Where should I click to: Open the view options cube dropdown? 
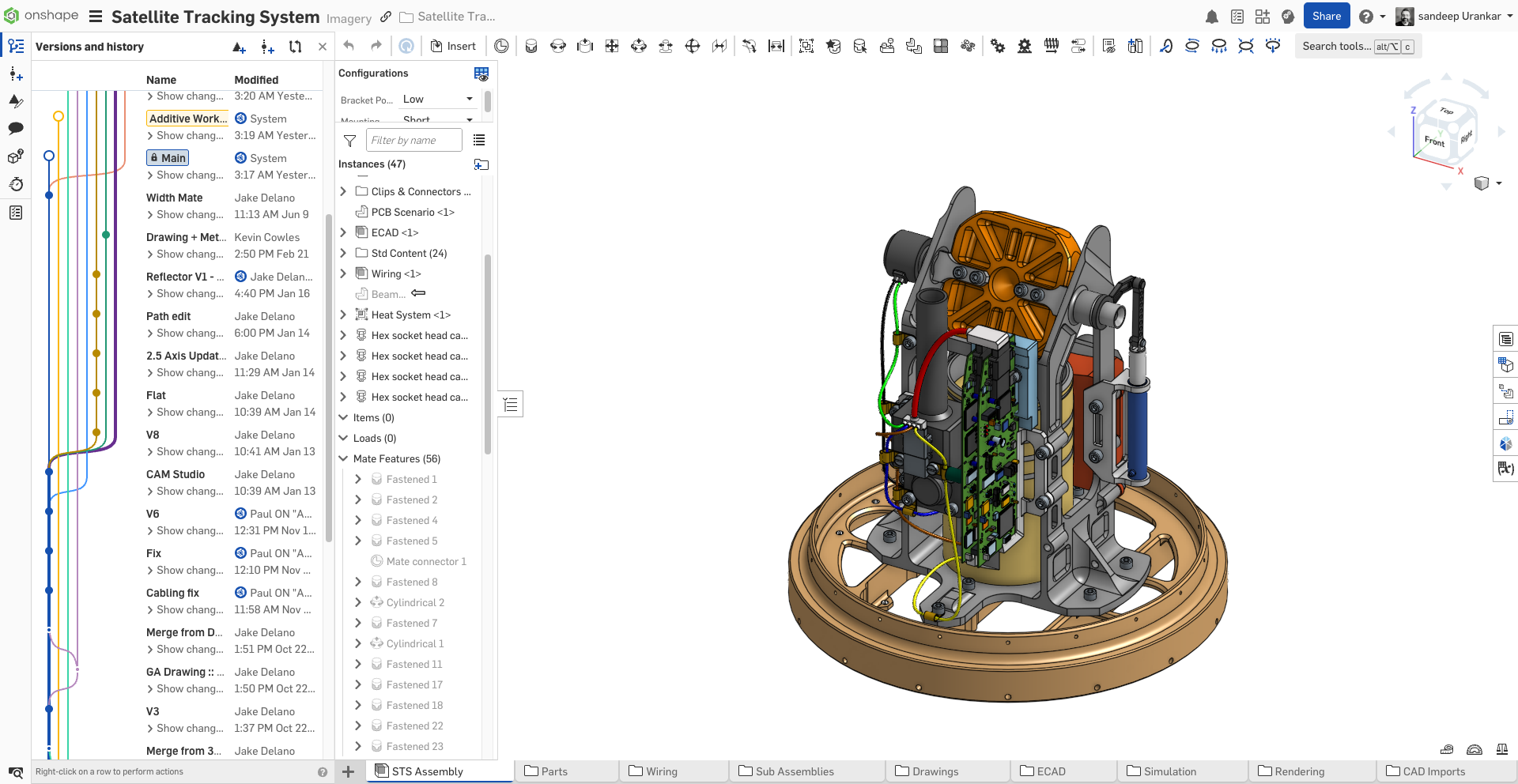(1487, 183)
